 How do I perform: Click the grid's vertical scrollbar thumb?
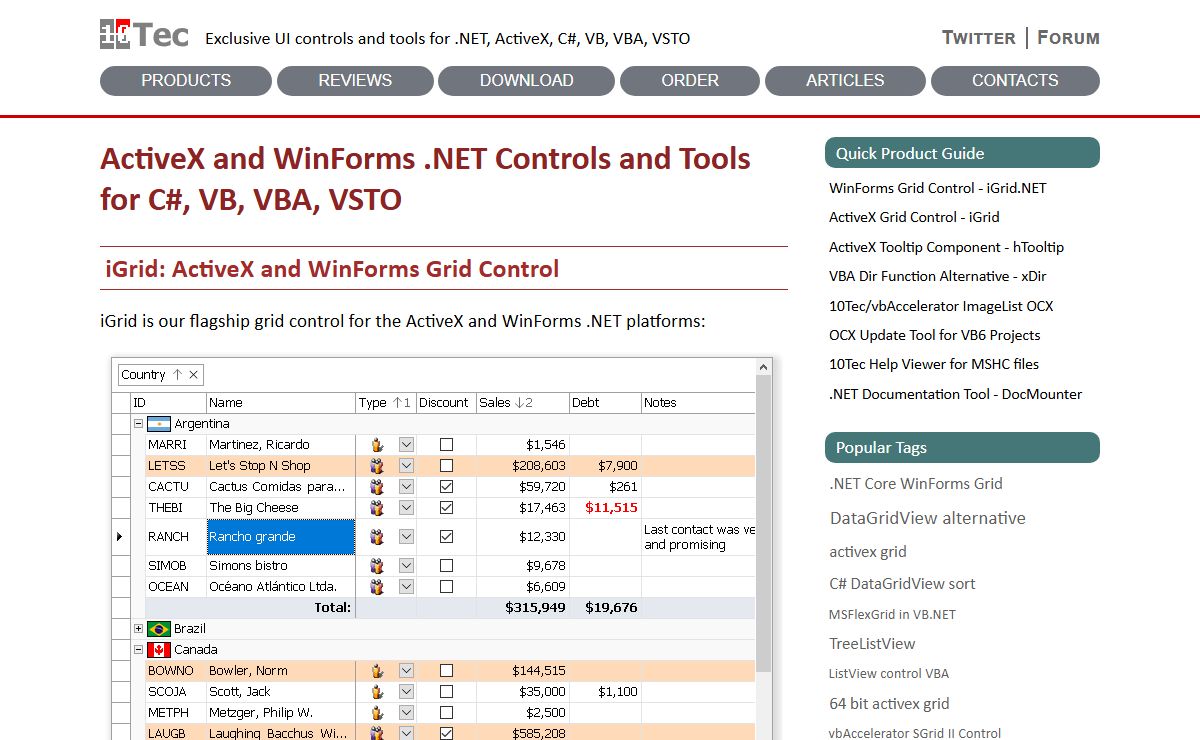click(764, 523)
